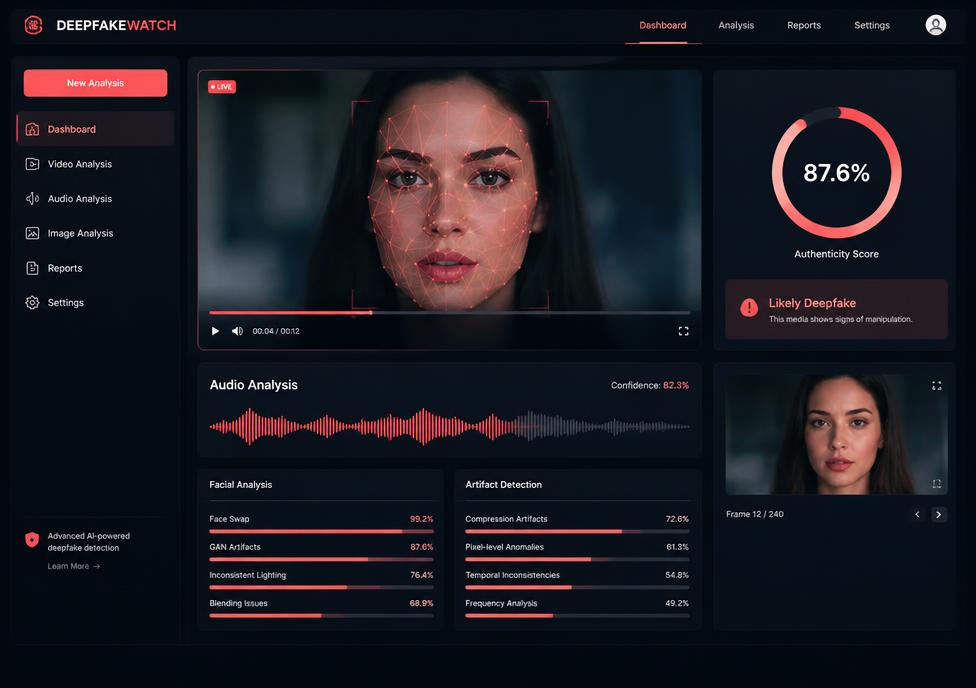The width and height of the screenshot is (976, 688).
Task: Go to the previous frame
Action: tap(917, 514)
